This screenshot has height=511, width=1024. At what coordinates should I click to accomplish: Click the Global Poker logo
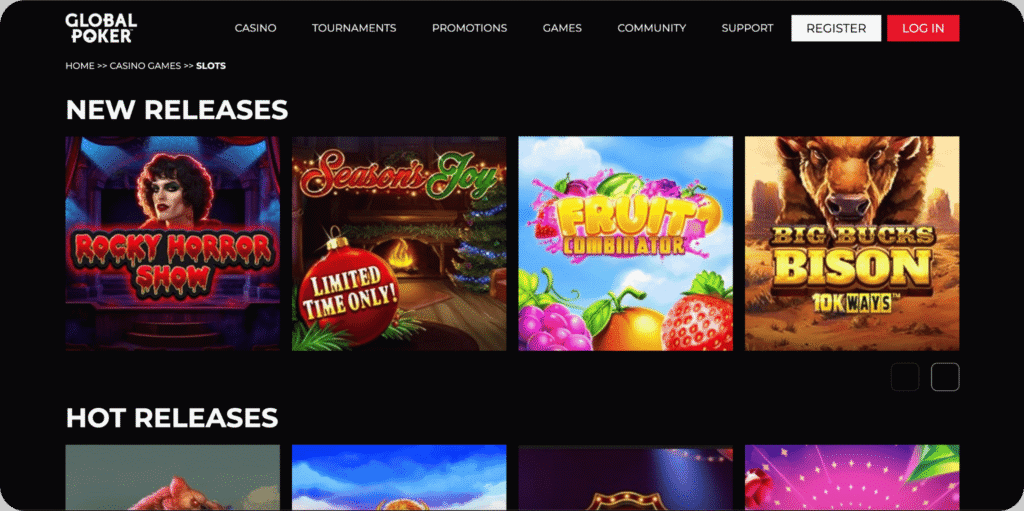tap(101, 28)
